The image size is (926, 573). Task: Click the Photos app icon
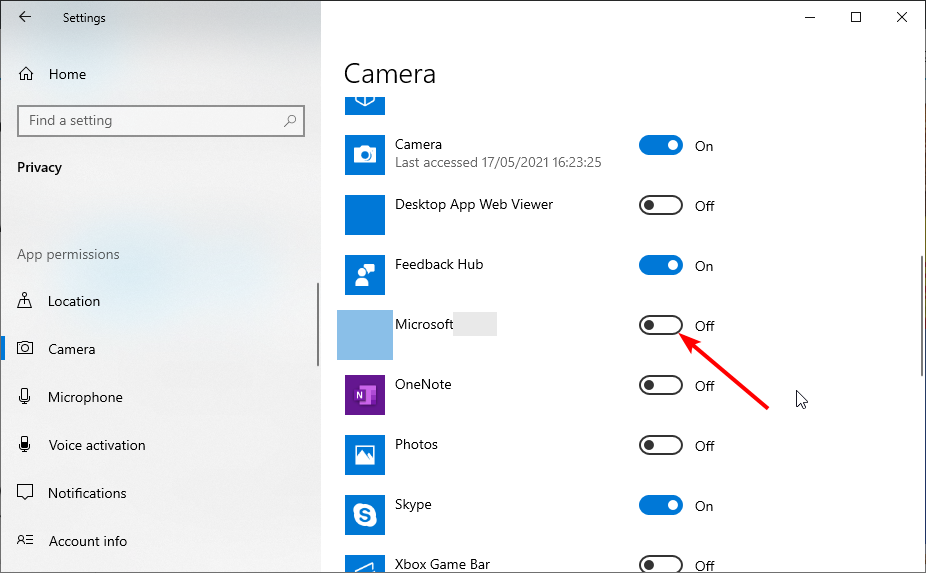(x=365, y=454)
